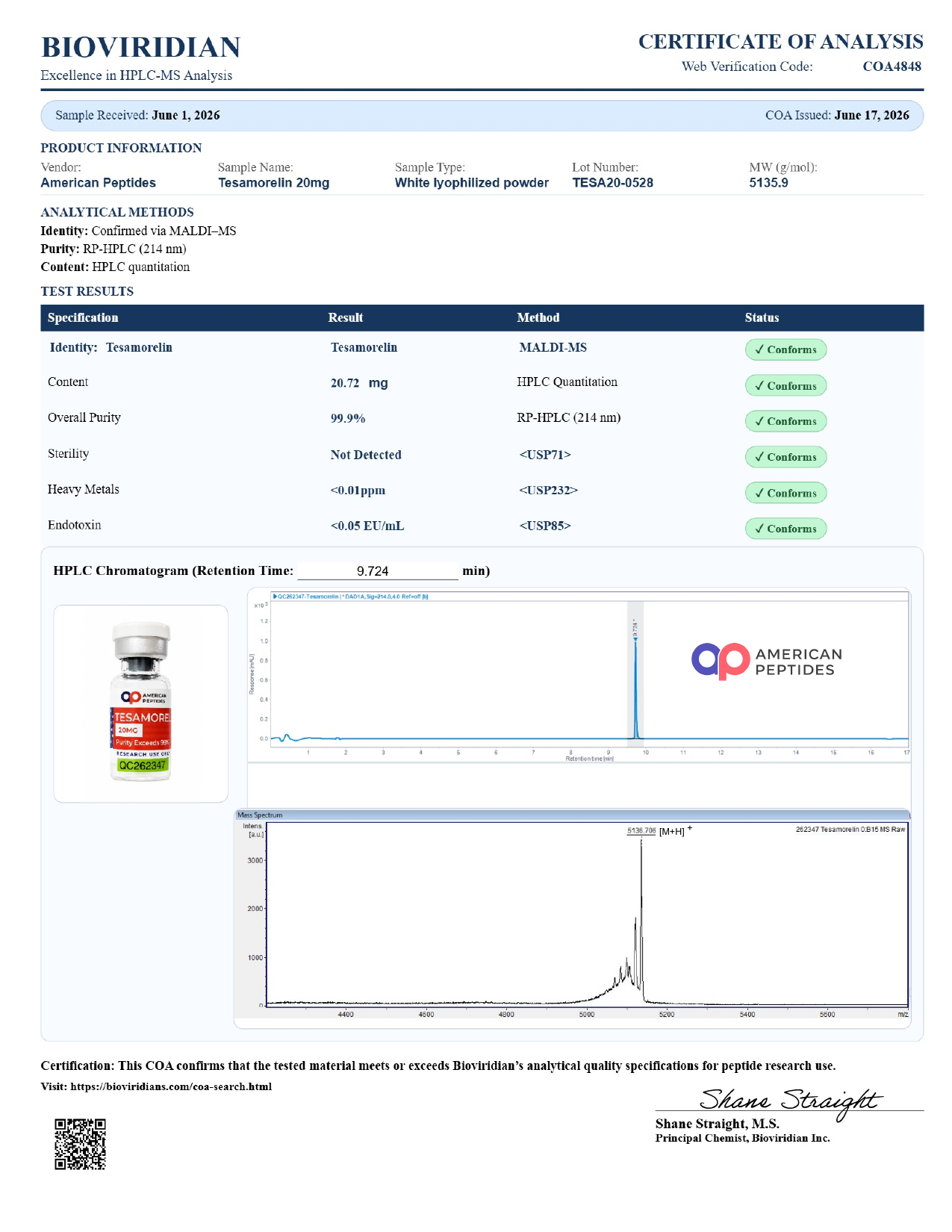This screenshot has width=952, height=1232.
Task: Click the <USP71> method cell
Action: tap(545, 455)
